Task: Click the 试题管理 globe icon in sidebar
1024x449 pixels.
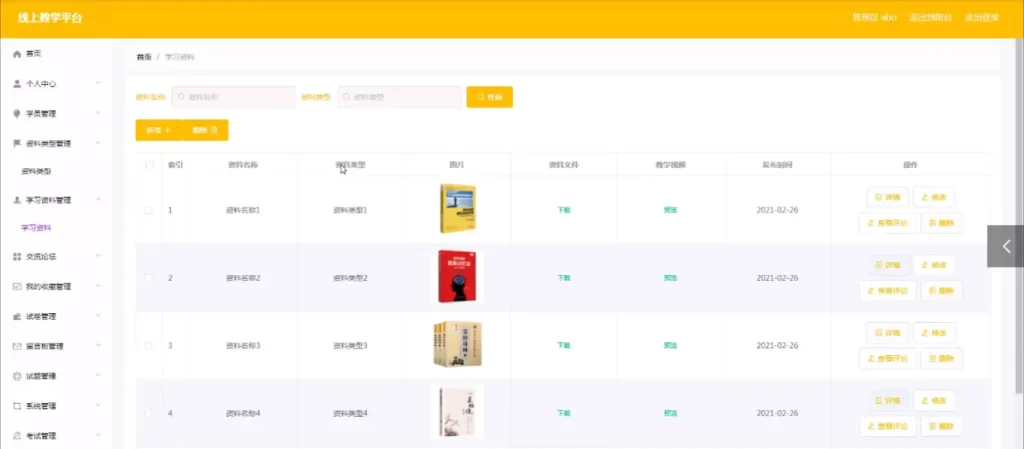Action: point(17,376)
